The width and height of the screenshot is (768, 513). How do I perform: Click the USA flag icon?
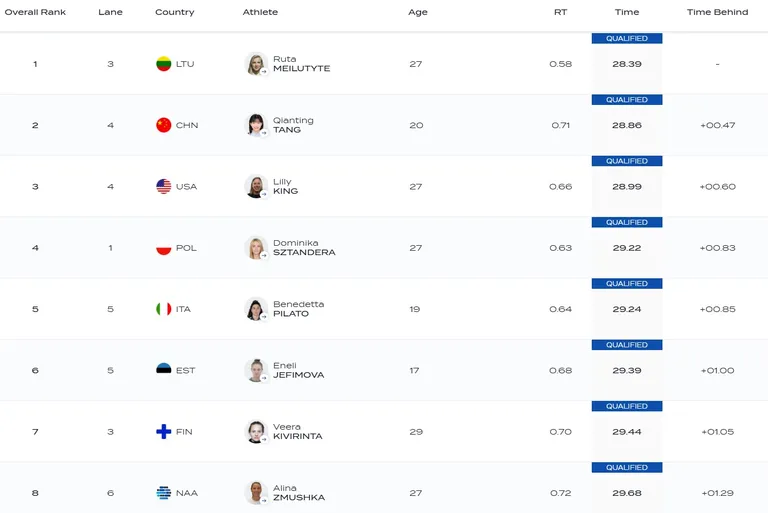click(x=164, y=186)
